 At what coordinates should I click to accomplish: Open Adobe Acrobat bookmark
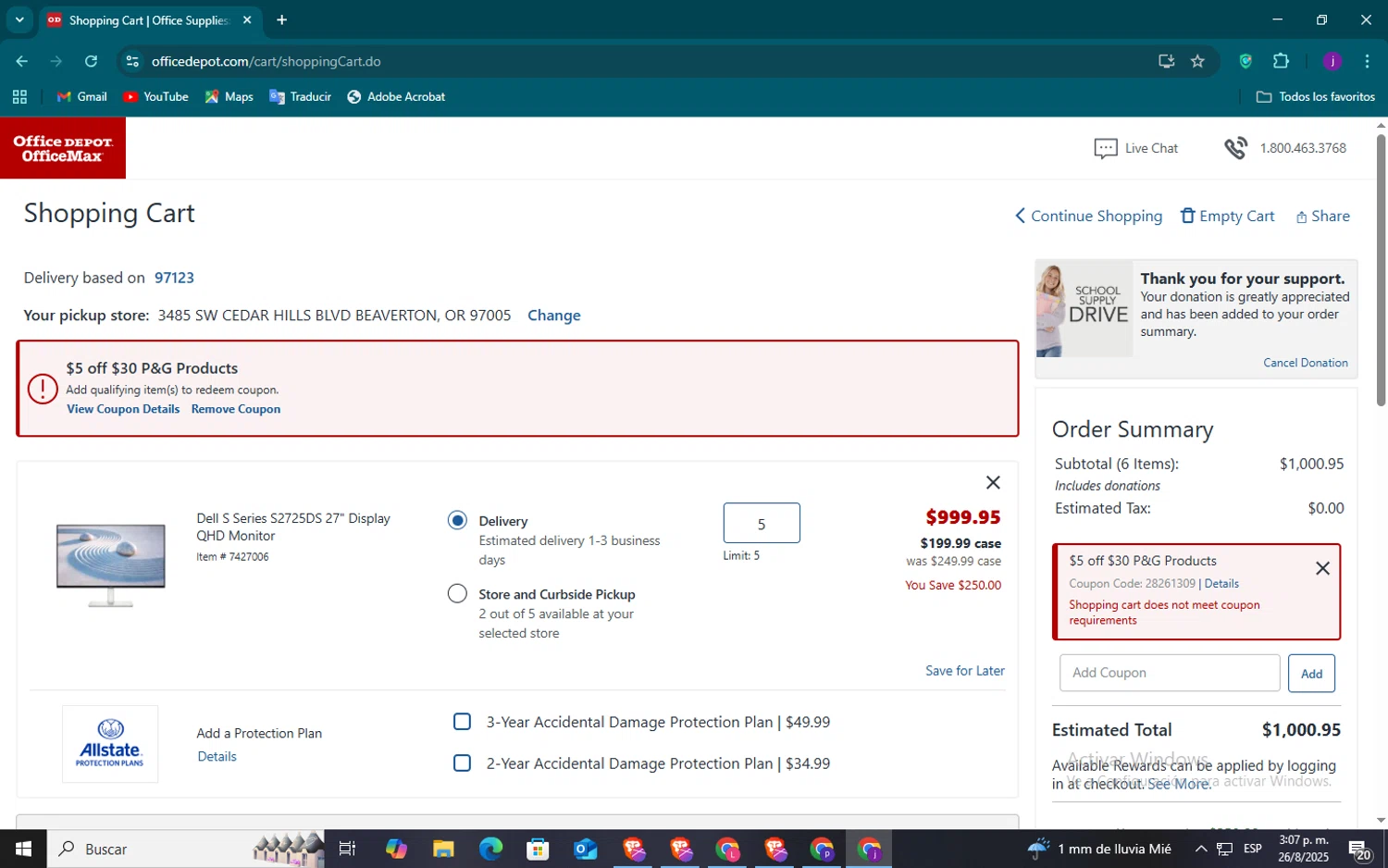pyautogui.click(x=396, y=96)
